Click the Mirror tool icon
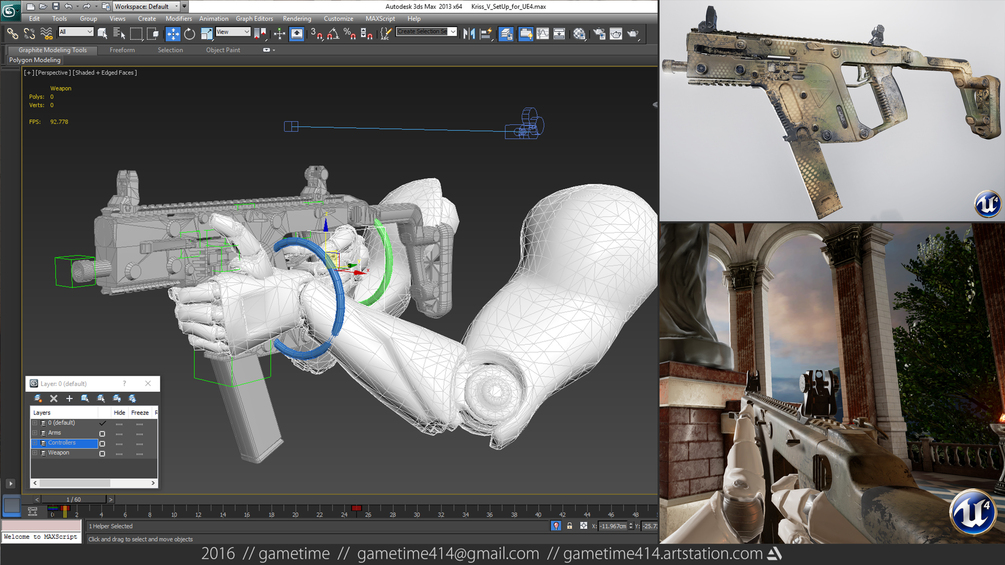The image size is (1005, 565). pyautogui.click(x=469, y=33)
